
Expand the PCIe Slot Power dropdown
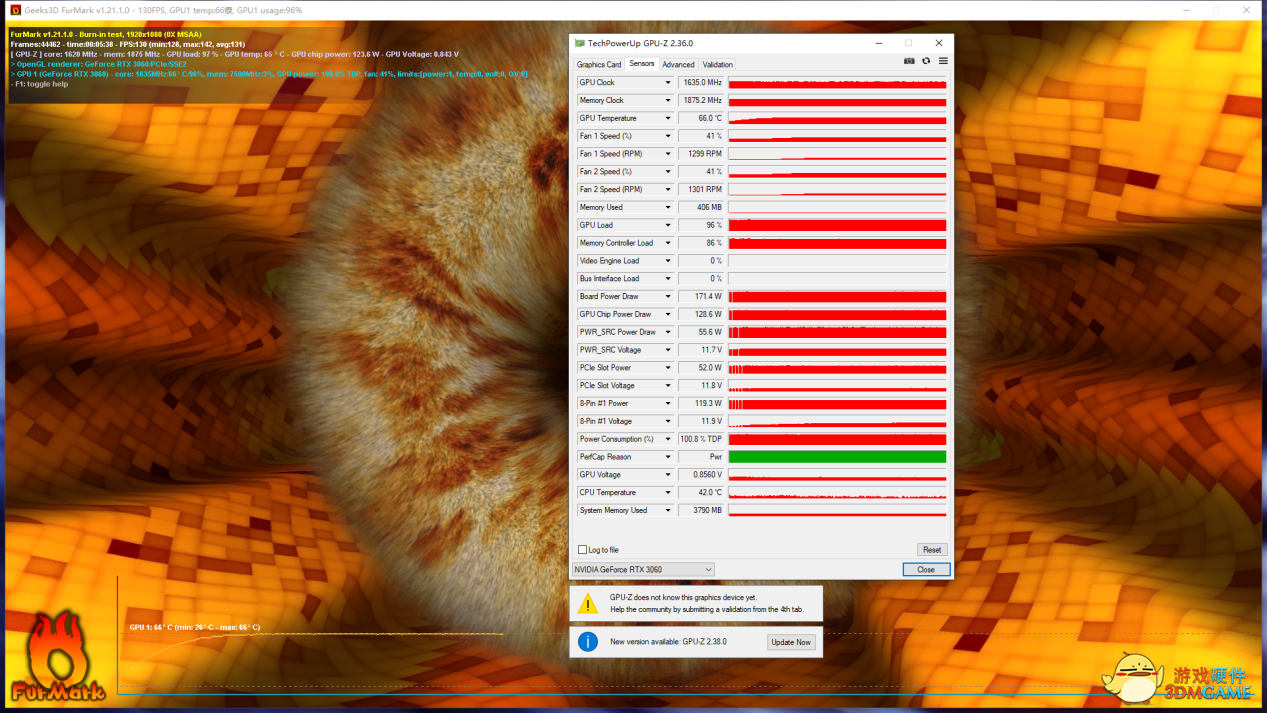pyautogui.click(x=668, y=368)
